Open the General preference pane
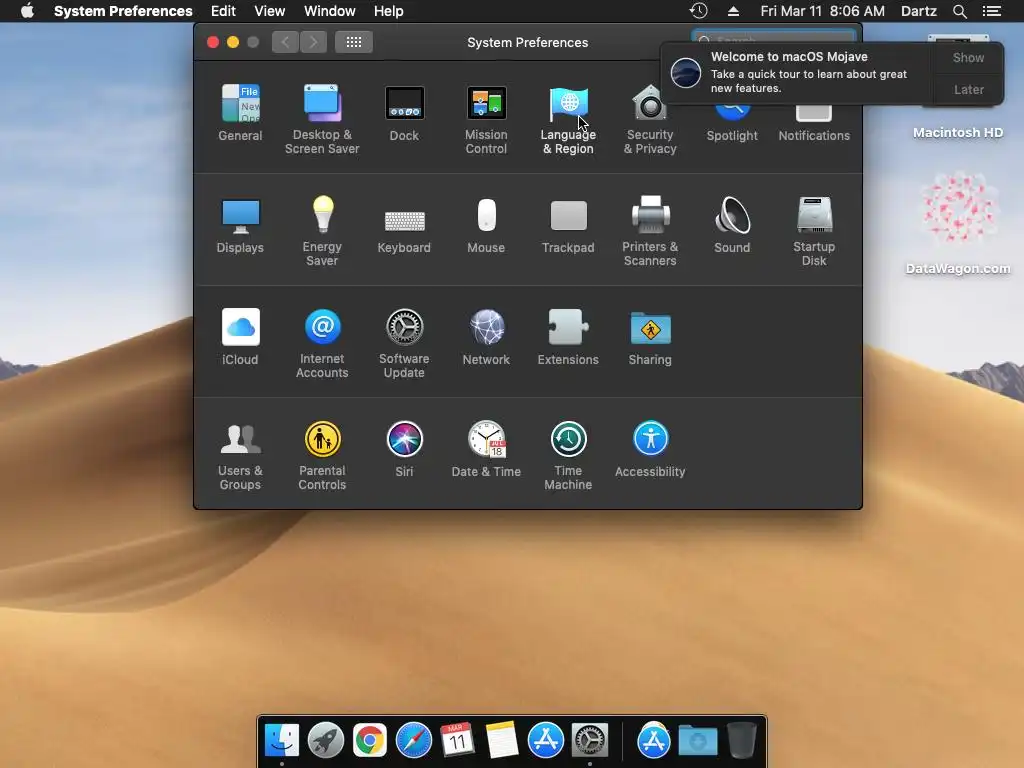 point(240,112)
